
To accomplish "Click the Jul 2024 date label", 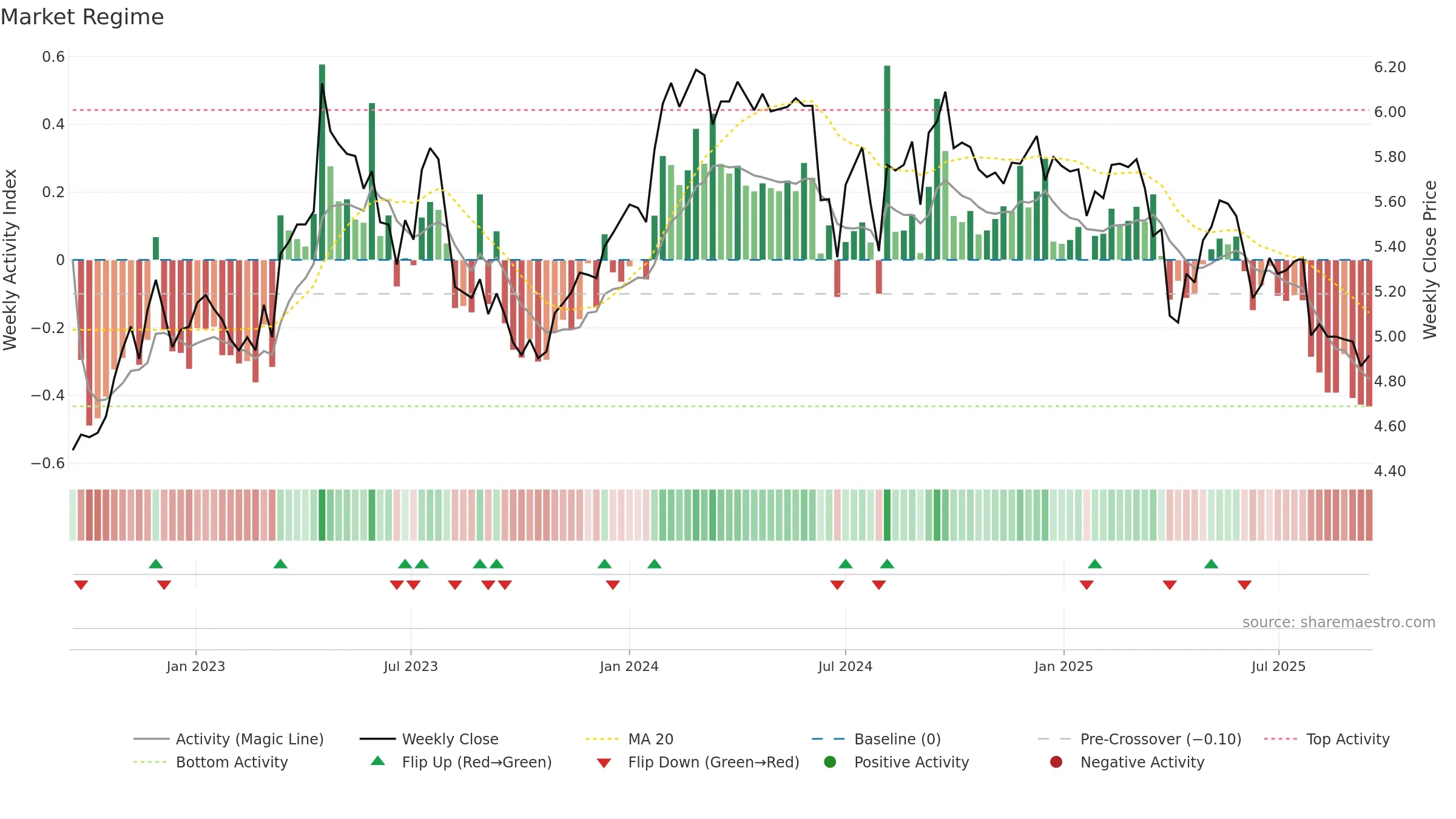I will tap(845, 666).
